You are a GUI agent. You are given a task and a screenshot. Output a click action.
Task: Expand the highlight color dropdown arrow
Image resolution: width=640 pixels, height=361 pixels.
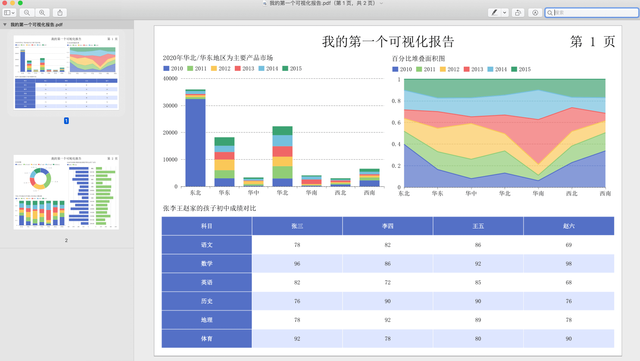tap(504, 13)
